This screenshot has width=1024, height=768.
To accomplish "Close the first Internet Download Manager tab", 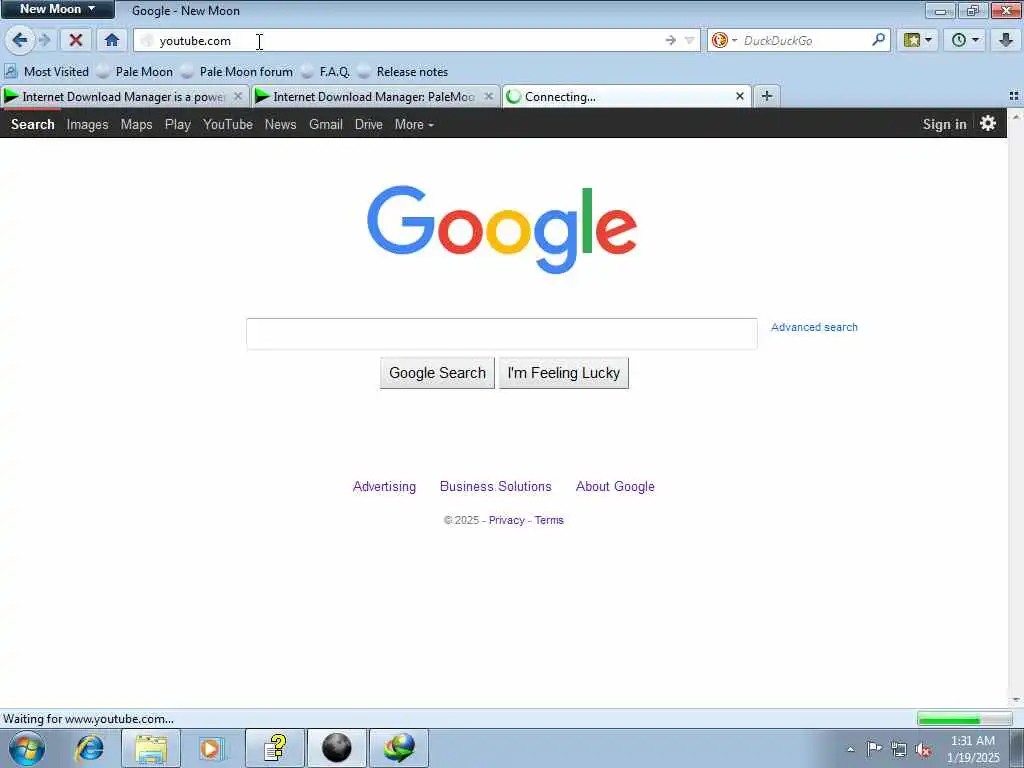I will click(x=238, y=96).
